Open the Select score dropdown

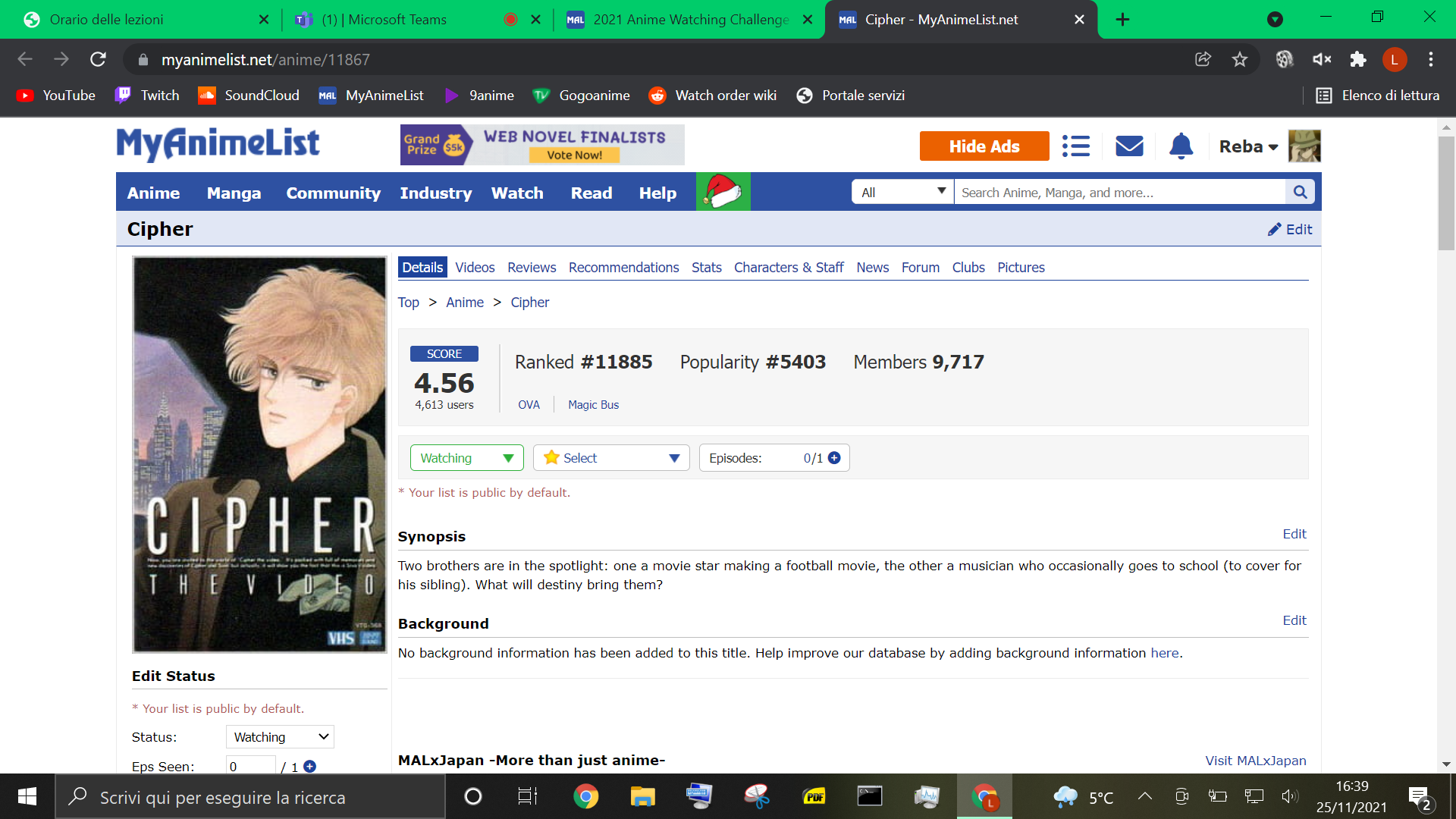611,458
